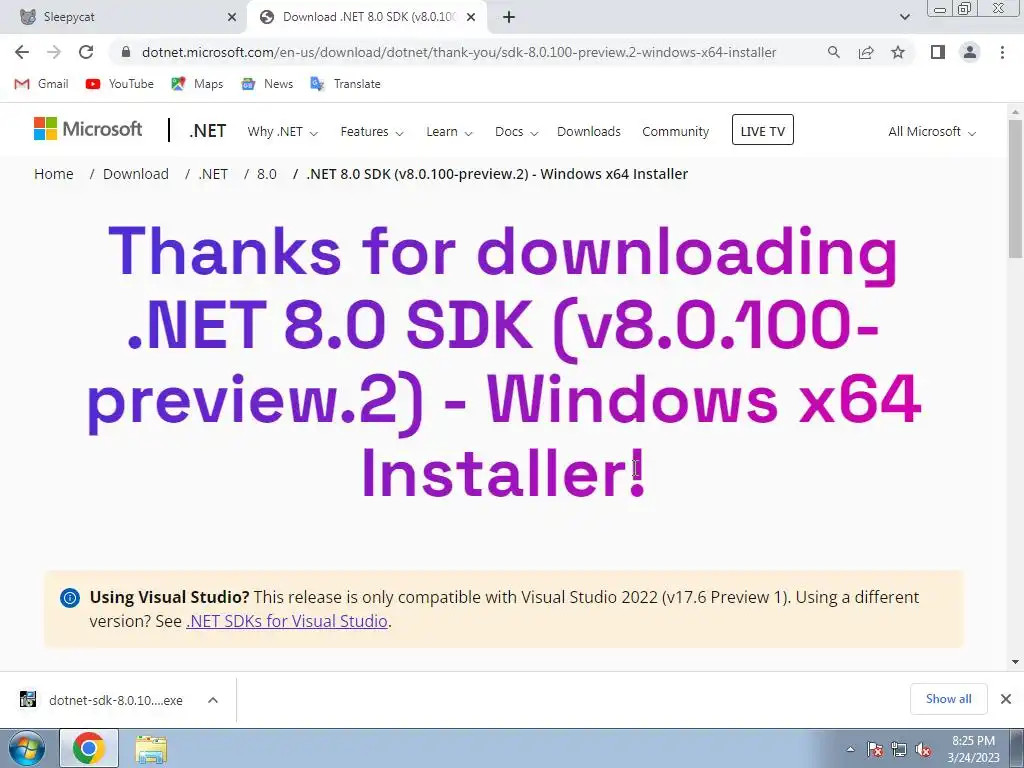Open the .NET SDKs for Visual Studio link
The image size is (1024, 768).
(x=287, y=621)
